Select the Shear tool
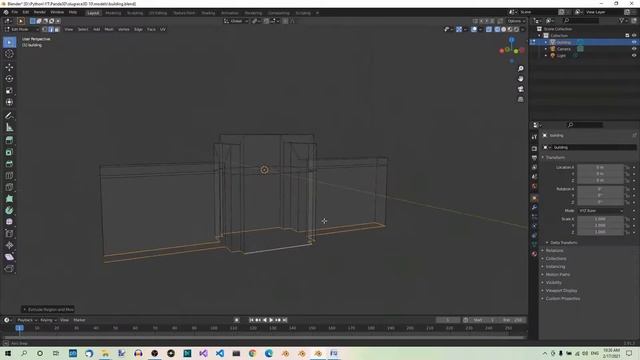640x360 pixels. point(9,257)
